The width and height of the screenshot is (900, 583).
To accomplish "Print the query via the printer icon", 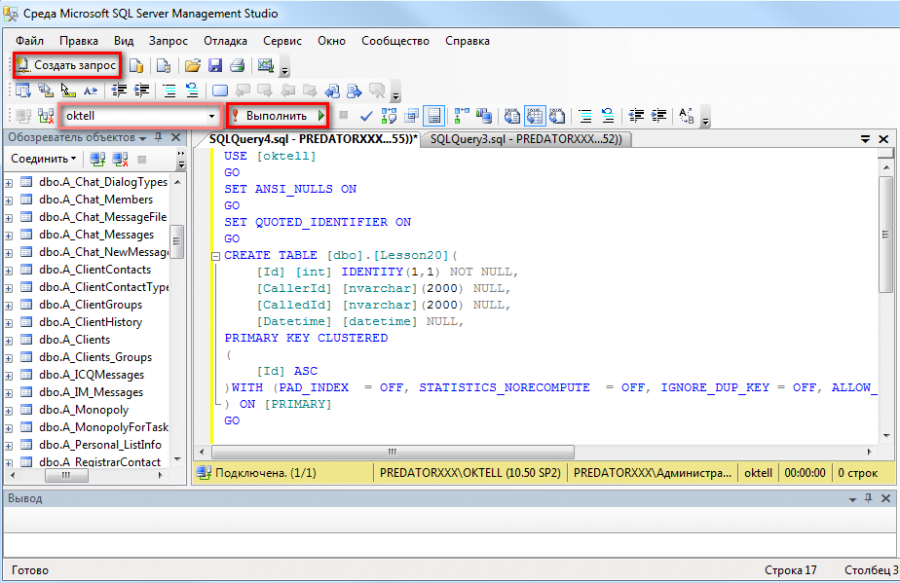I will [240, 64].
